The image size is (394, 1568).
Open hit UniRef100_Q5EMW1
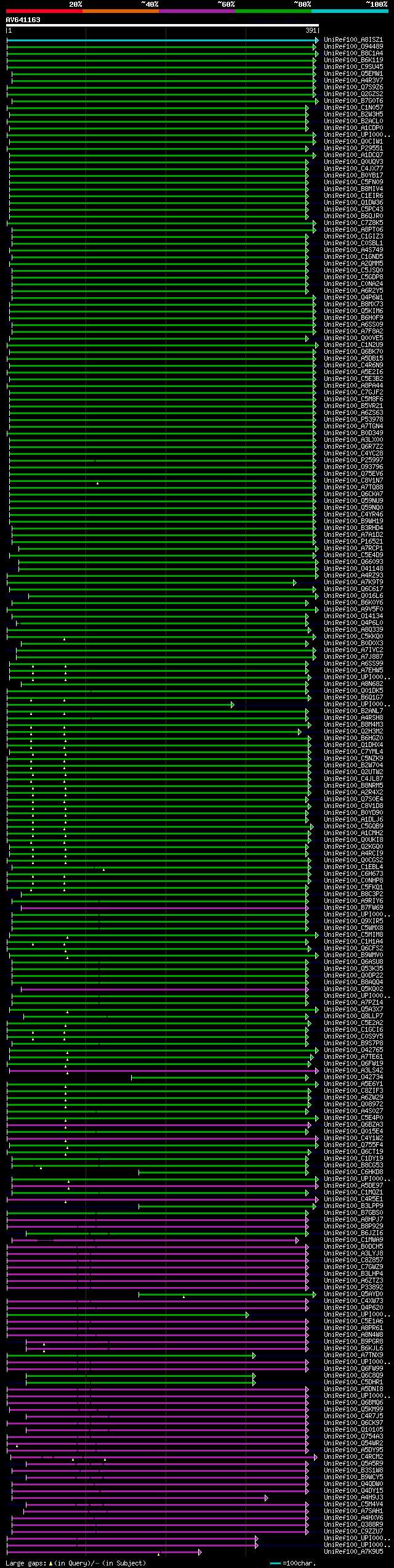[x=353, y=74]
